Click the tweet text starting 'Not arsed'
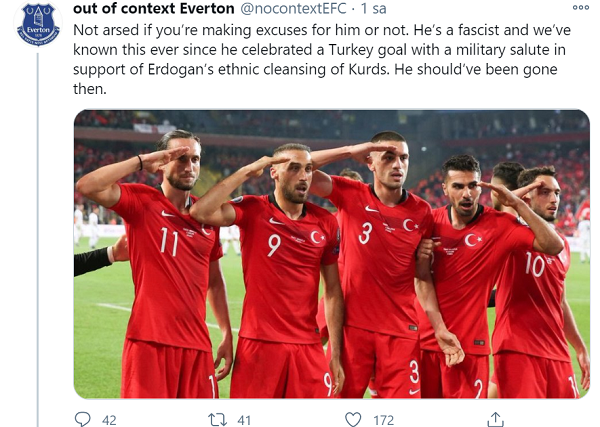The image size is (600, 427). coord(321,59)
